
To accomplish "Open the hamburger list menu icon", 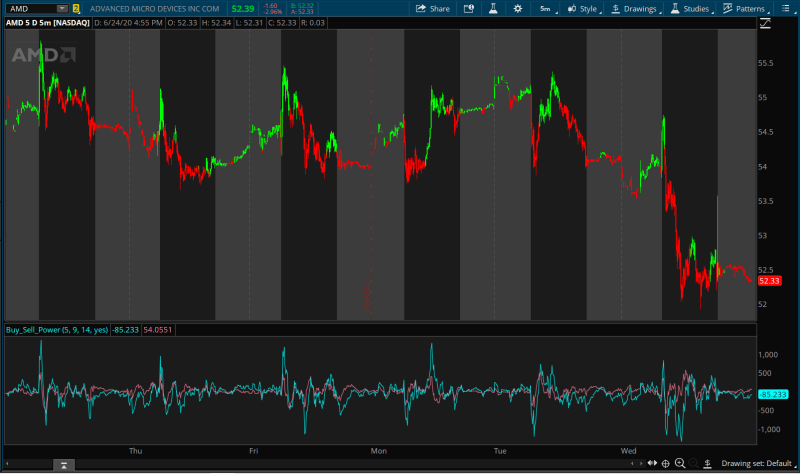I will [x=786, y=9].
